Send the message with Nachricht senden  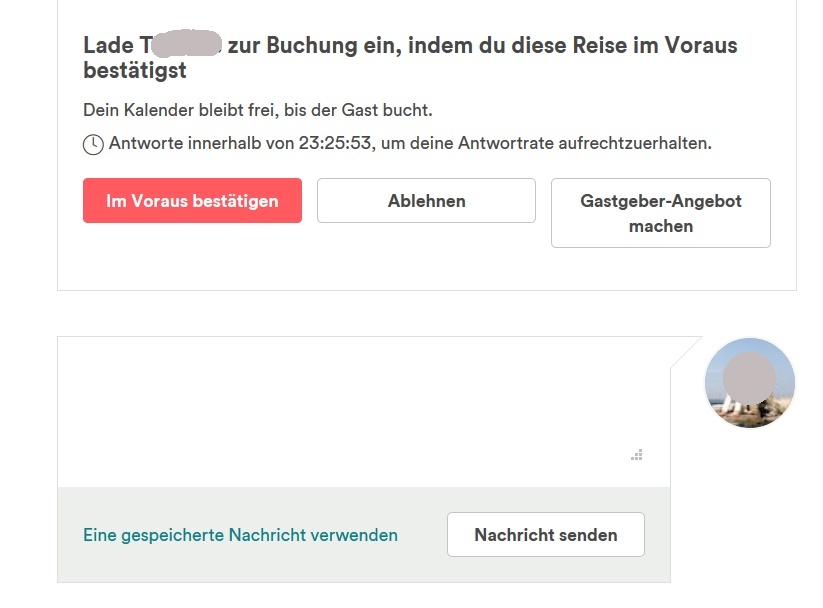click(545, 535)
